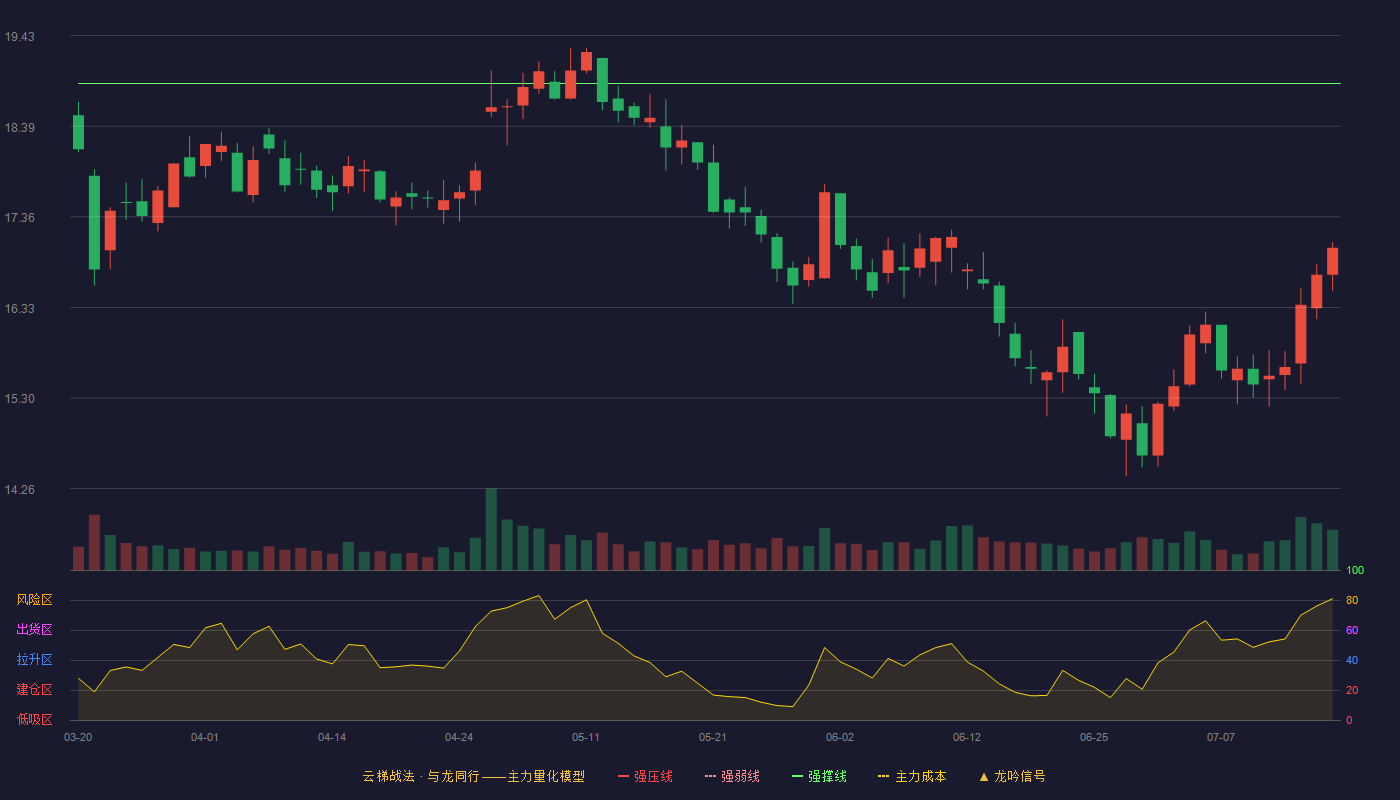Viewport: 1400px width, 800px height.
Task: Toggle the 强弱线 legend item
Action: [x=732, y=776]
